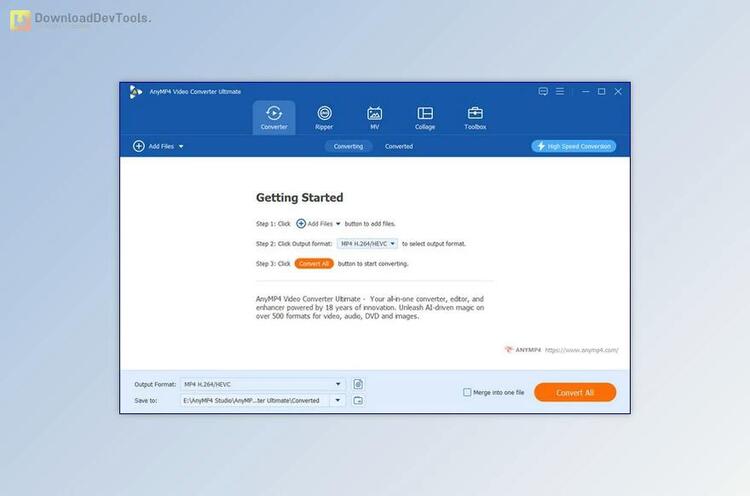Open the Toolbox tab
This screenshot has height=496, width=750.
pos(475,118)
